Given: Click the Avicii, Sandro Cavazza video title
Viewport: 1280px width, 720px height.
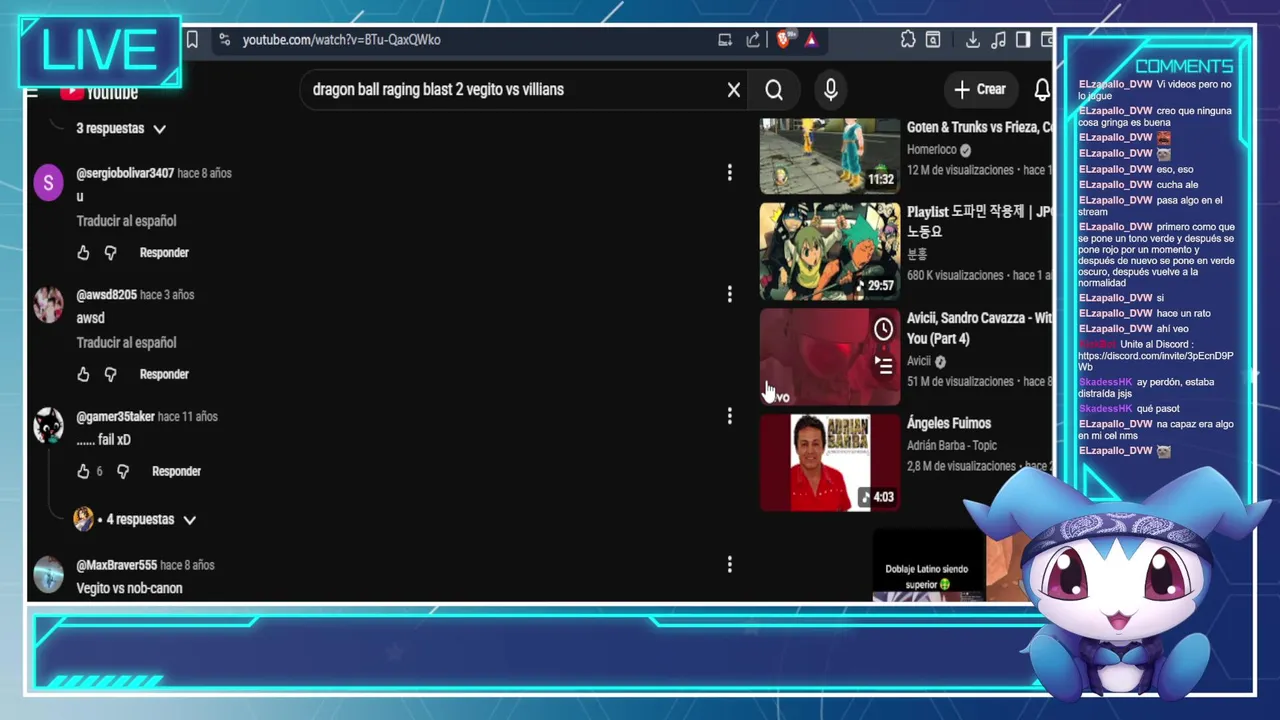Looking at the screenshot, I should 979,328.
